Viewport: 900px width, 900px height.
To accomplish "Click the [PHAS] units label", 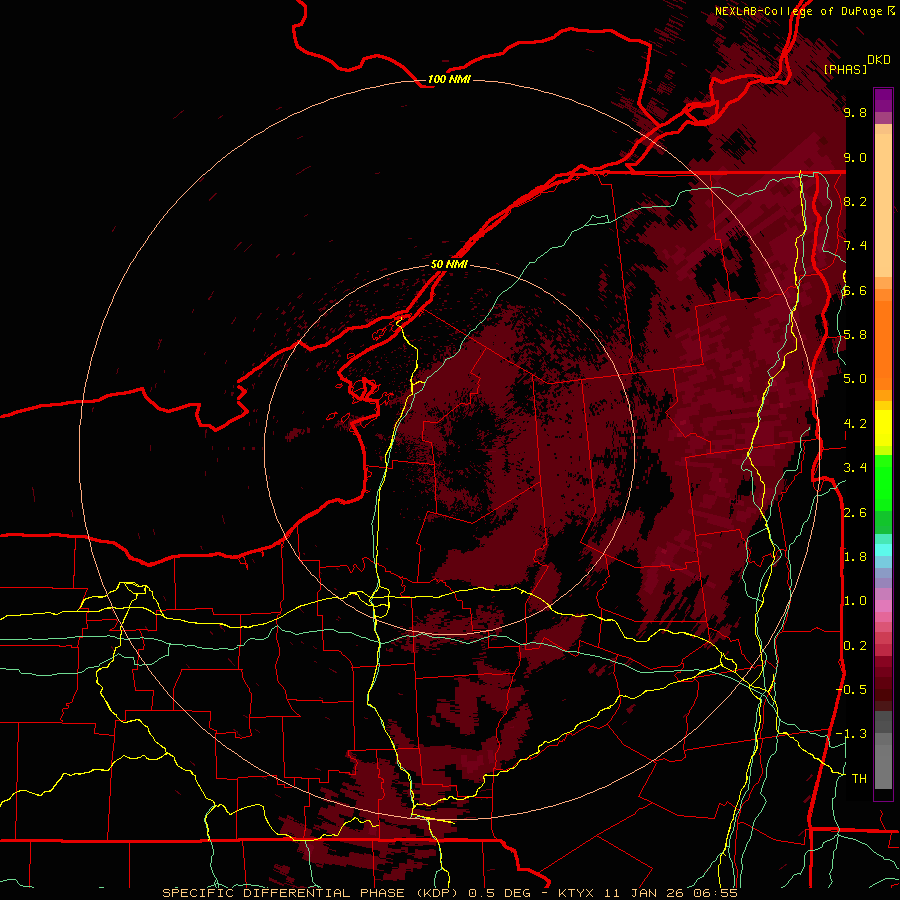I will coord(845,69).
